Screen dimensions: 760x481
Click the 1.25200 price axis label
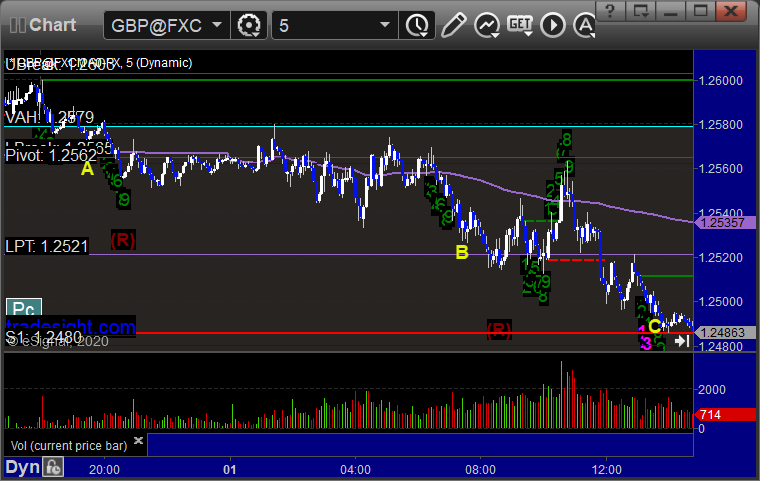click(720, 257)
